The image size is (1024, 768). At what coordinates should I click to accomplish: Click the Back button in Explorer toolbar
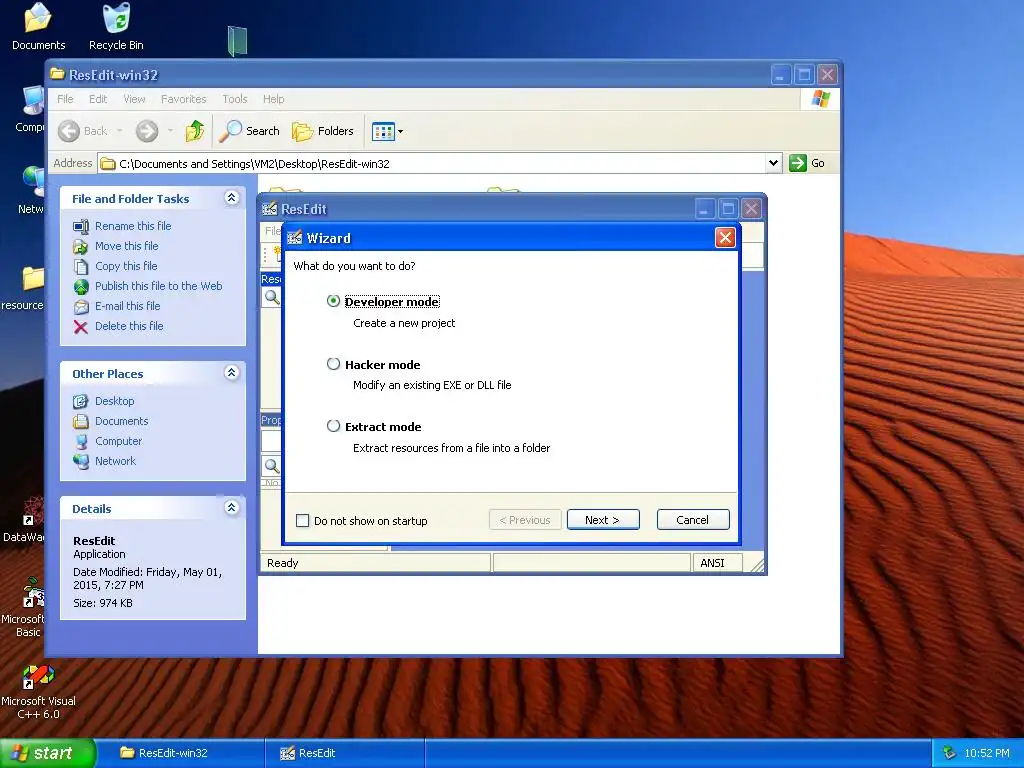click(x=82, y=131)
